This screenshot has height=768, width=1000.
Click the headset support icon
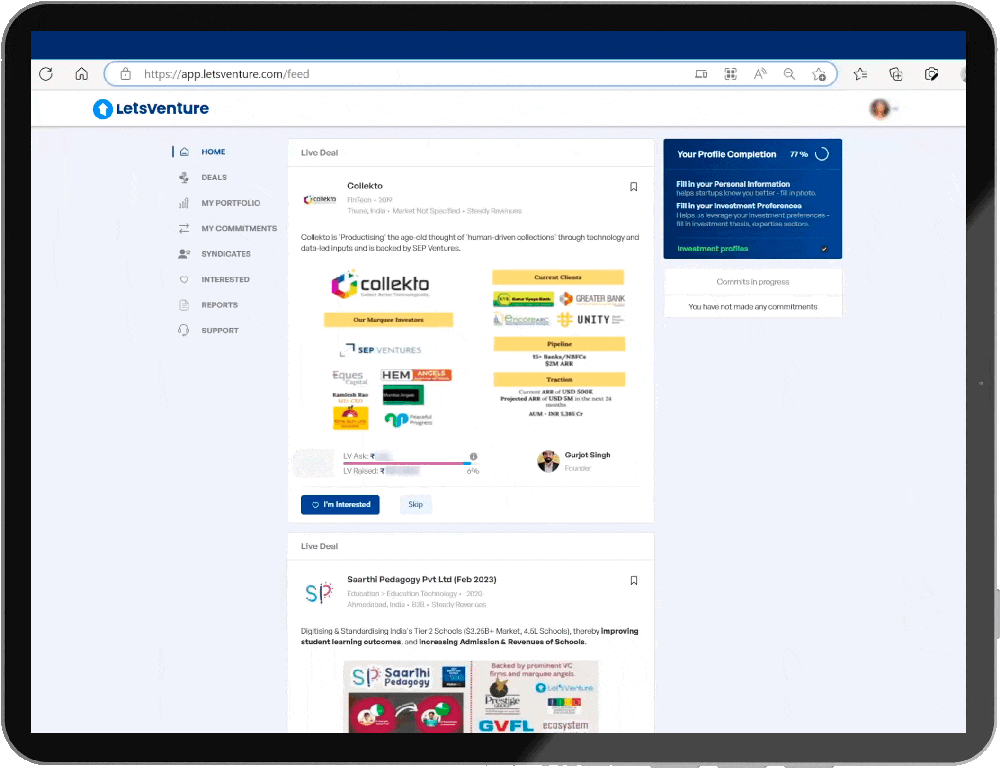click(x=184, y=330)
